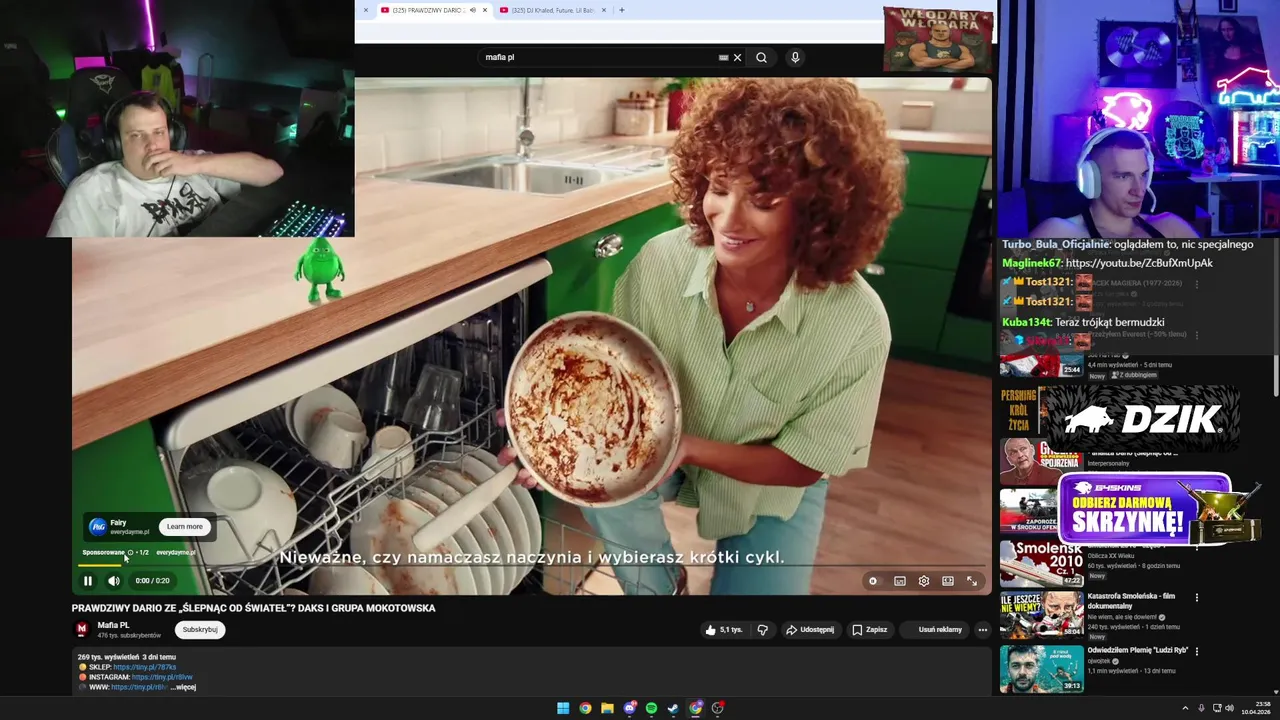Click the Sponsorowane ad info icon
Image resolution: width=1280 pixels, height=720 pixels.
130,552
